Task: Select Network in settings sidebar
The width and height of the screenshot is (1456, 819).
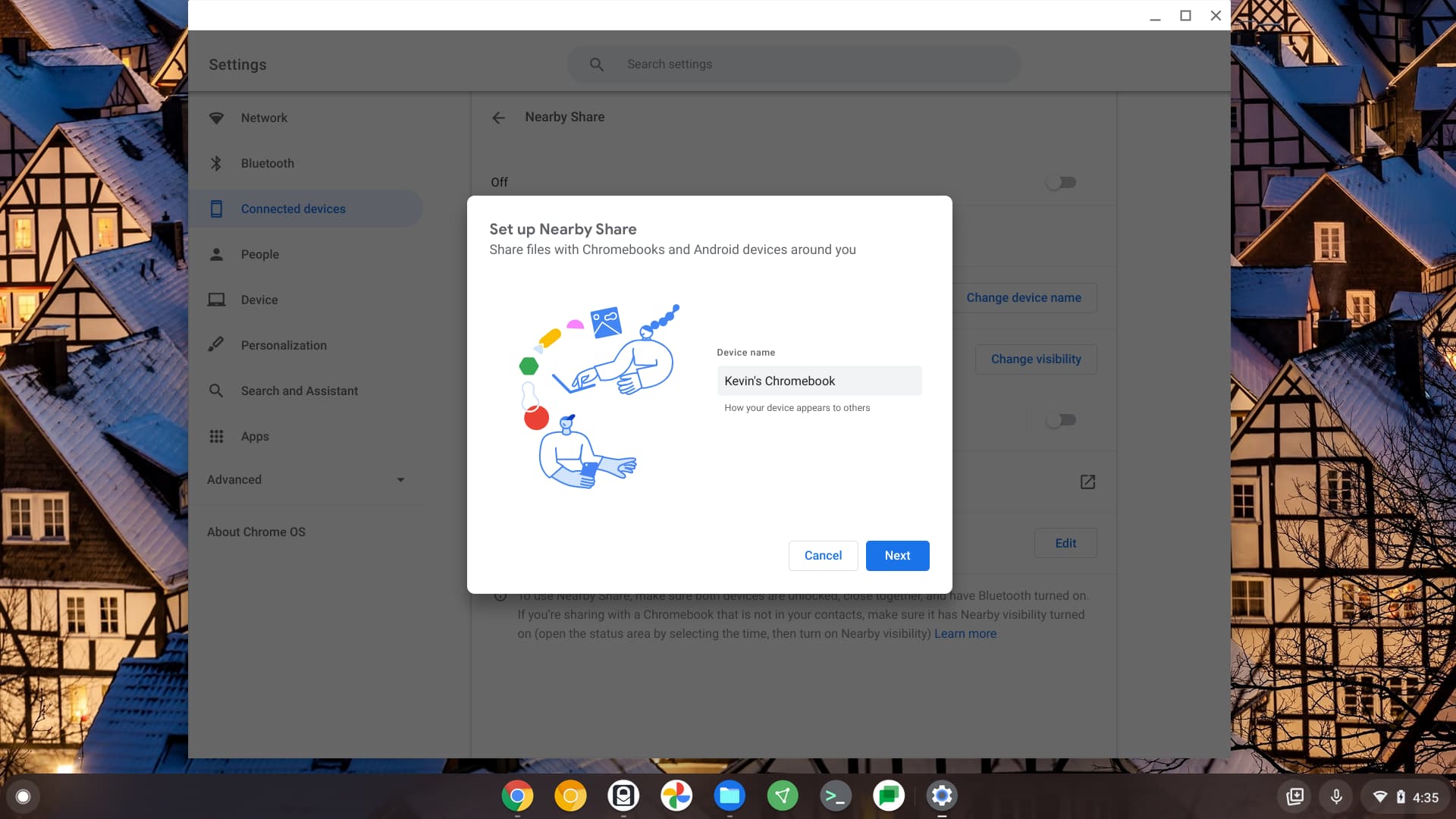Action: (x=306, y=118)
